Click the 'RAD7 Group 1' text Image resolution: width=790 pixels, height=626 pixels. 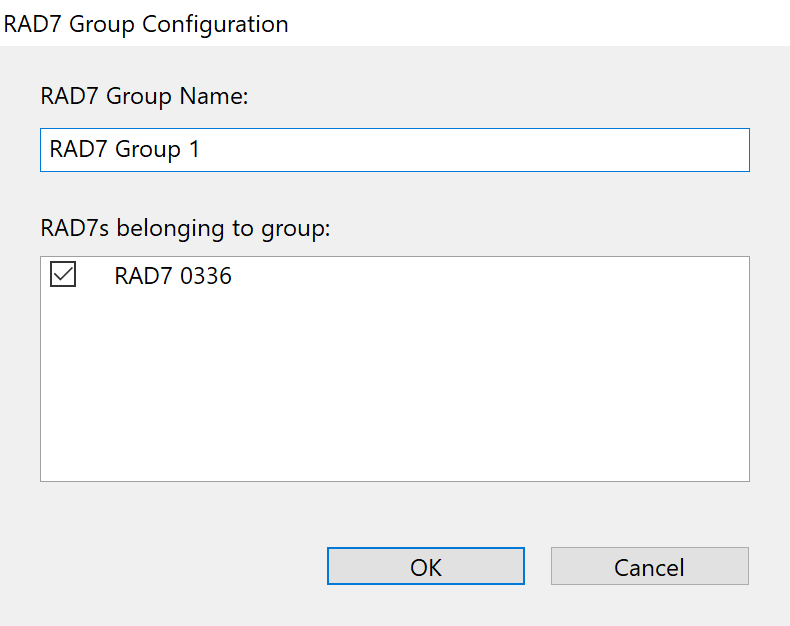click(124, 150)
